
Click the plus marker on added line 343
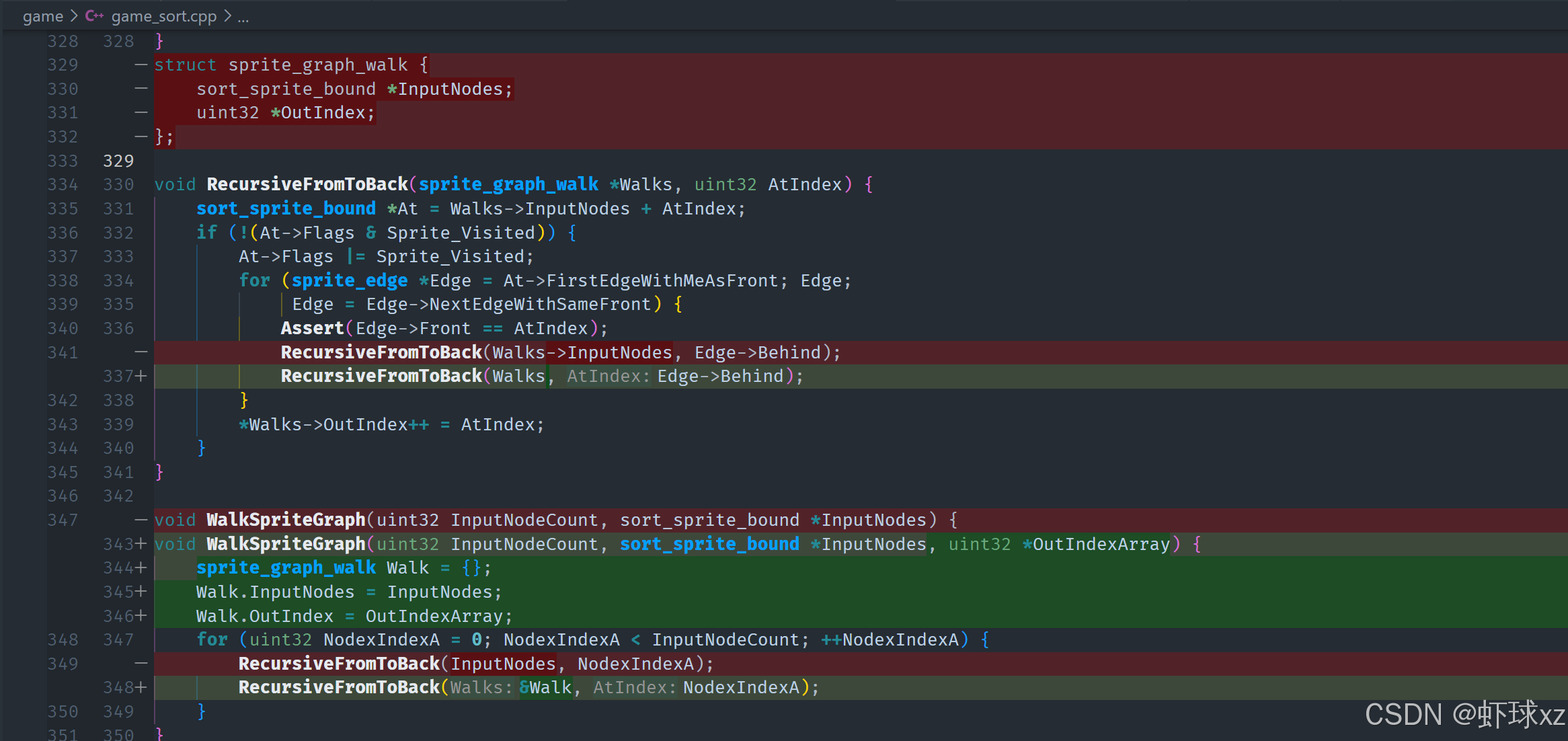tap(141, 544)
